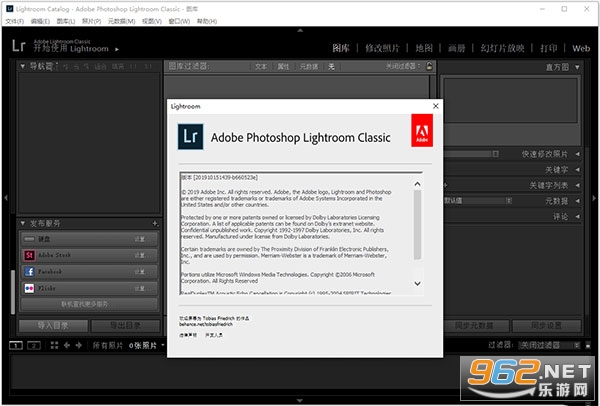Select main window display icon 1
The height and width of the screenshot is (406, 600).
[16, 346]
